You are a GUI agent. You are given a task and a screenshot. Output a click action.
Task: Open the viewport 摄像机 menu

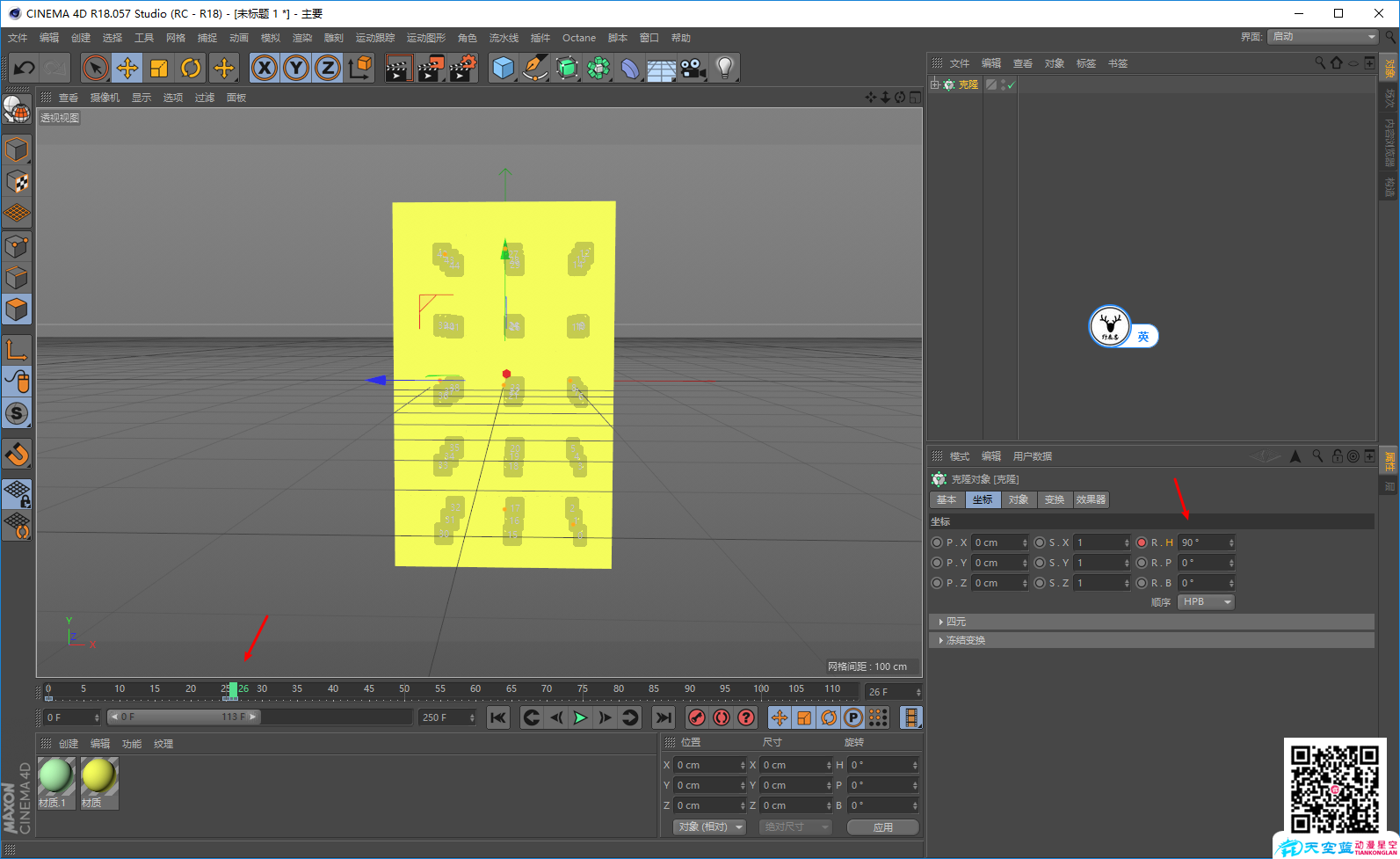(105, 98)
